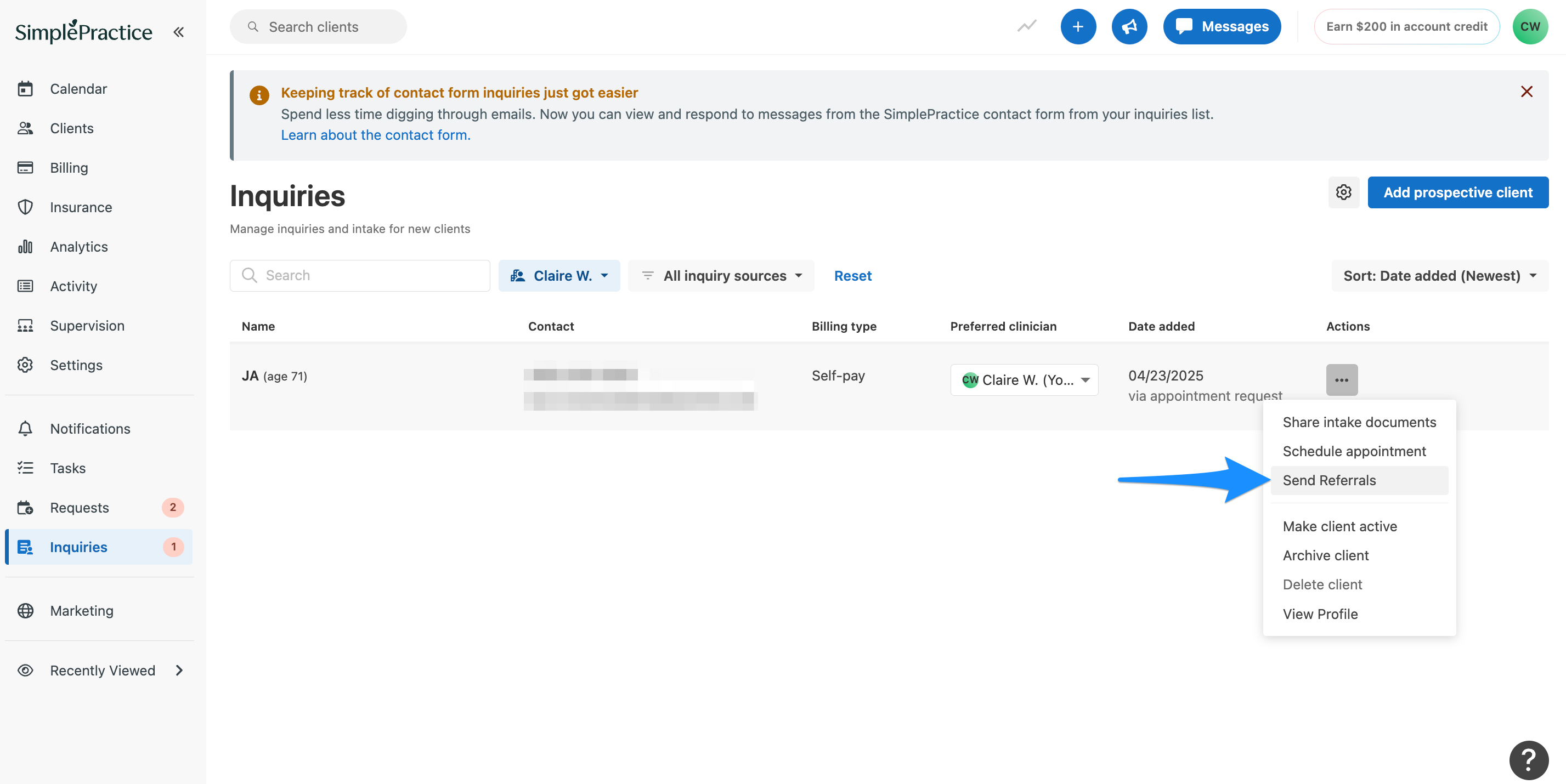The height and width of the screenshot is (784, 1566).
Task: Open the help question mark button
Action: tap(1528, 760)
